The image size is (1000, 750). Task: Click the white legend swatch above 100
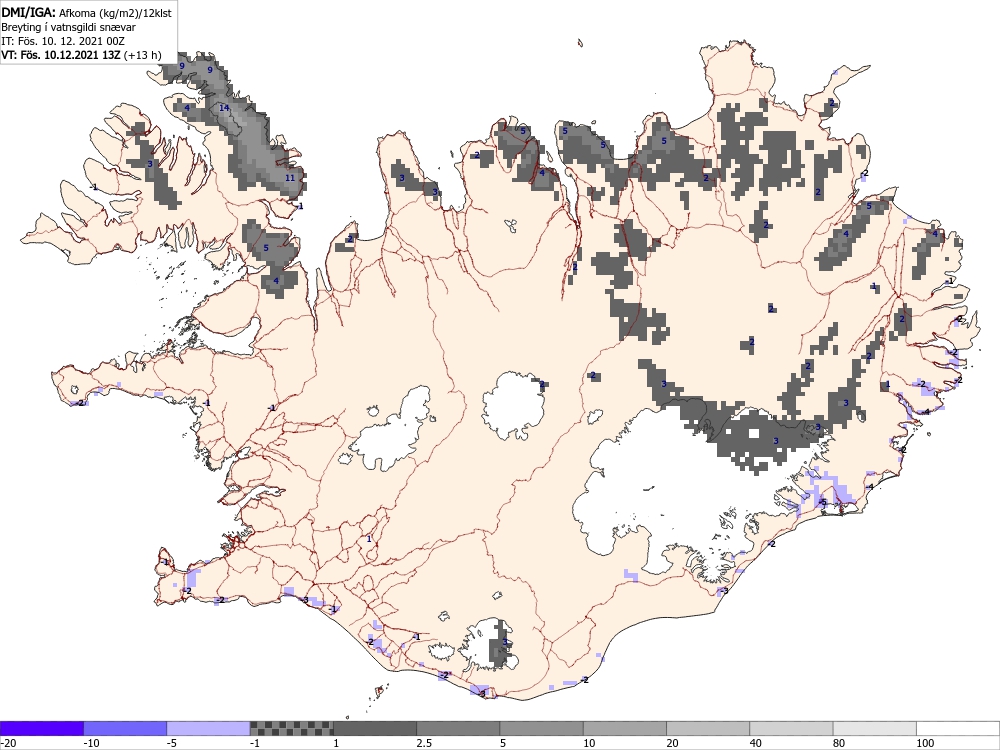[958, 728]
